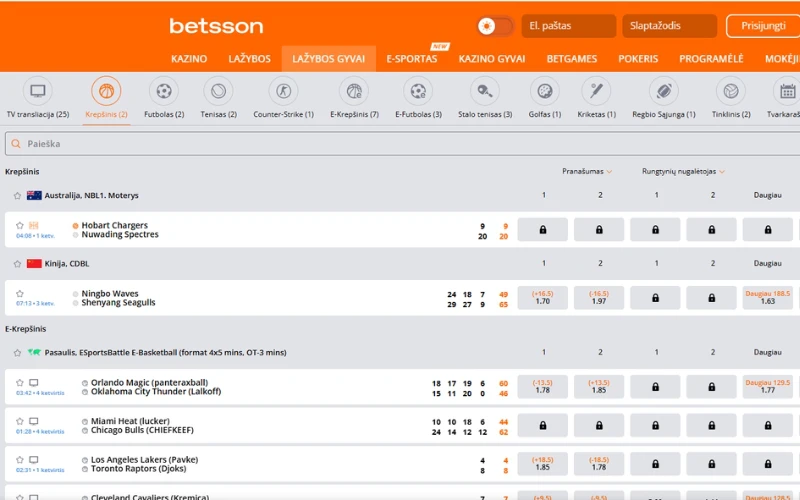800x500 pixels.
Task: Favorite the Kinija CDBL league
Action: [17, 264]
